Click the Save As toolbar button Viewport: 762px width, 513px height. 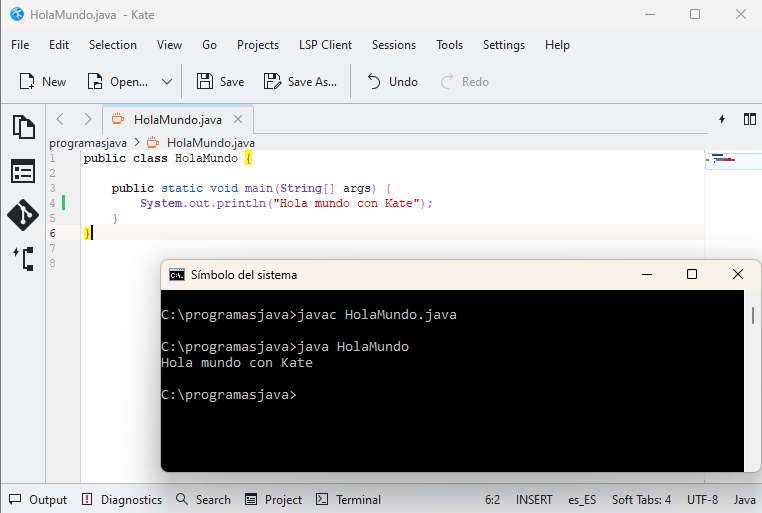click(x=300, y=82)
